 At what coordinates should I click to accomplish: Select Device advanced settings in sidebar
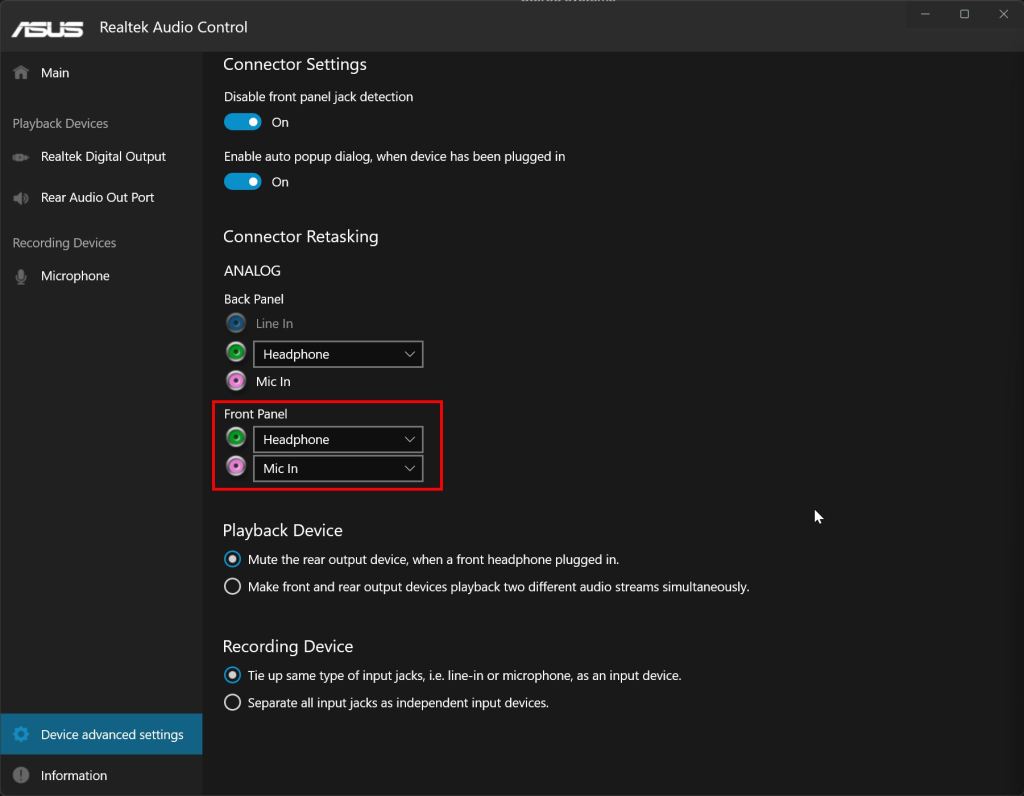(101, 734)
